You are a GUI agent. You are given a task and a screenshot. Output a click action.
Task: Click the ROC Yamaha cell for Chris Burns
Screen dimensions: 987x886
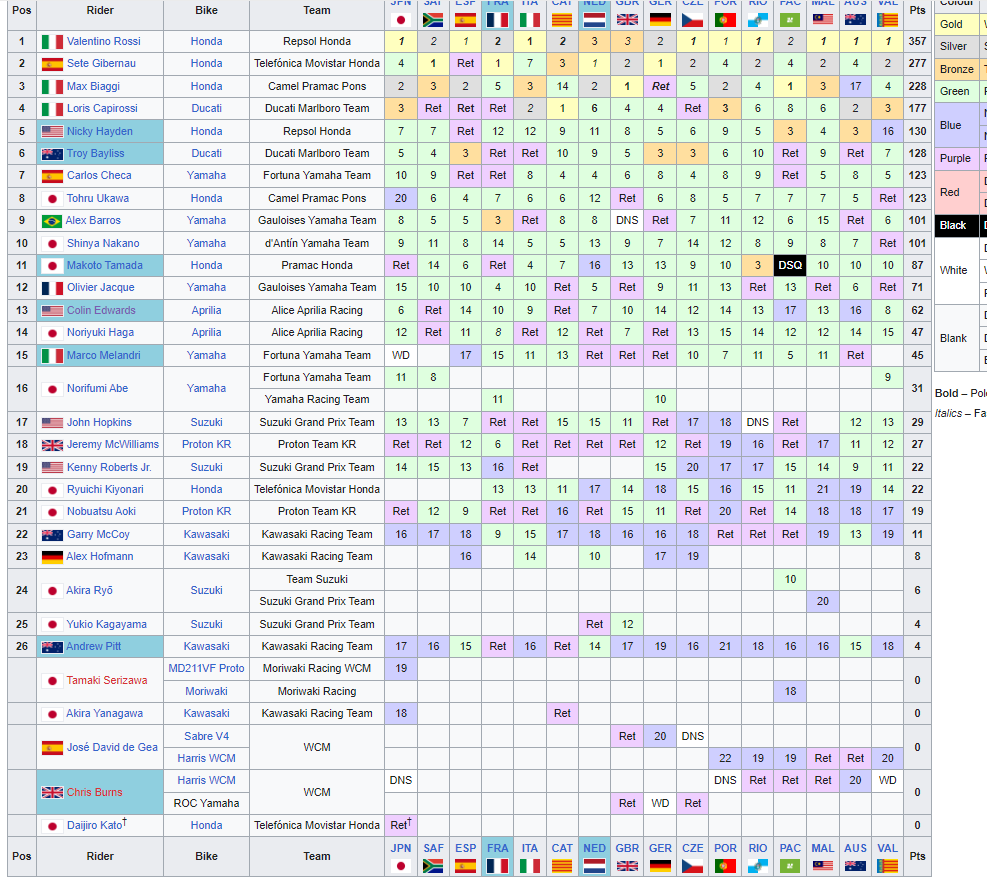206,804
